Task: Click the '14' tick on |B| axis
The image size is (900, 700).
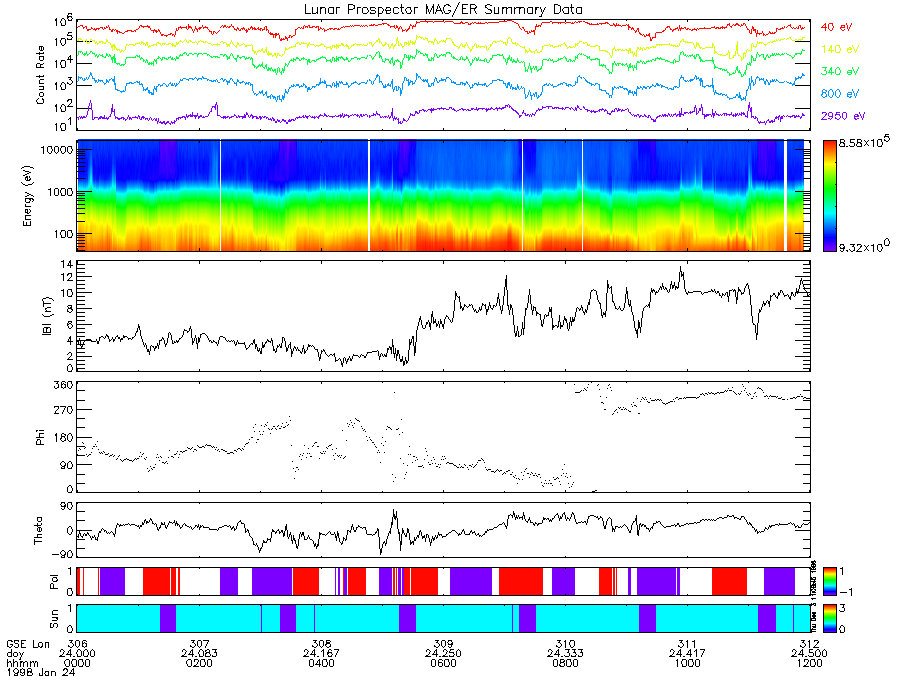Action: [66, 265]
